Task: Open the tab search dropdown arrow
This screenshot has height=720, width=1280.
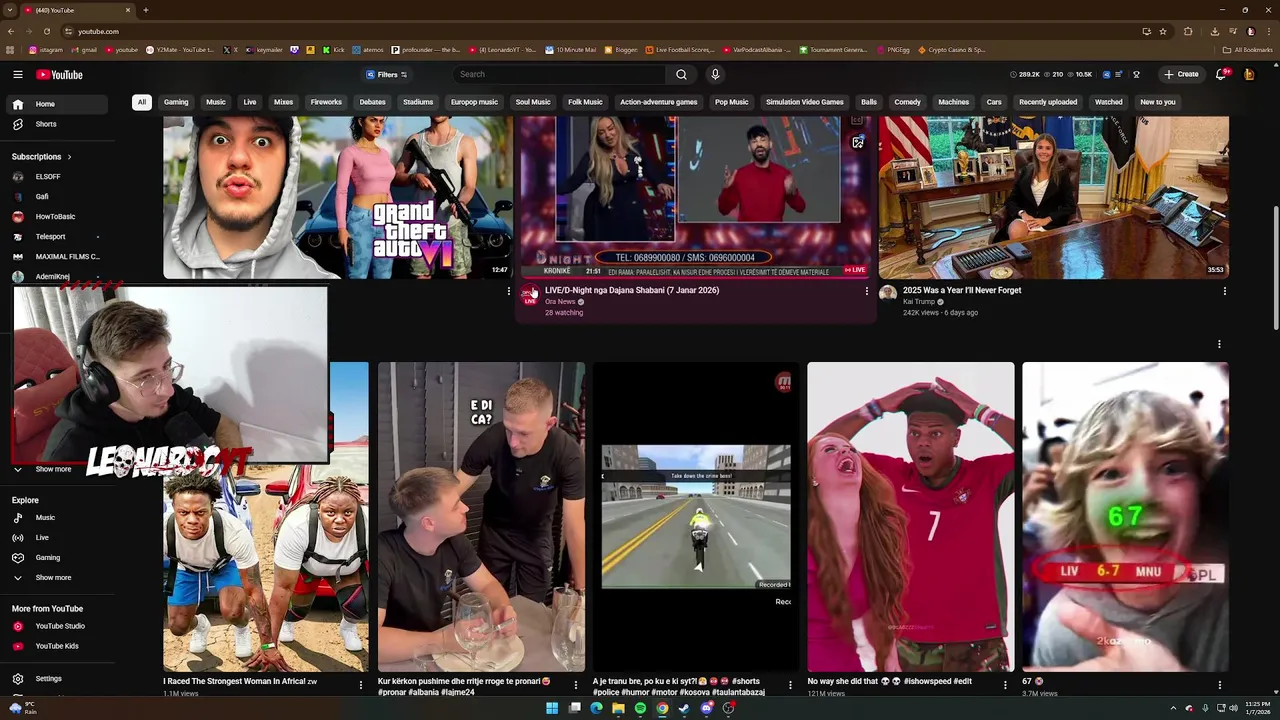Action: (11, 10)
